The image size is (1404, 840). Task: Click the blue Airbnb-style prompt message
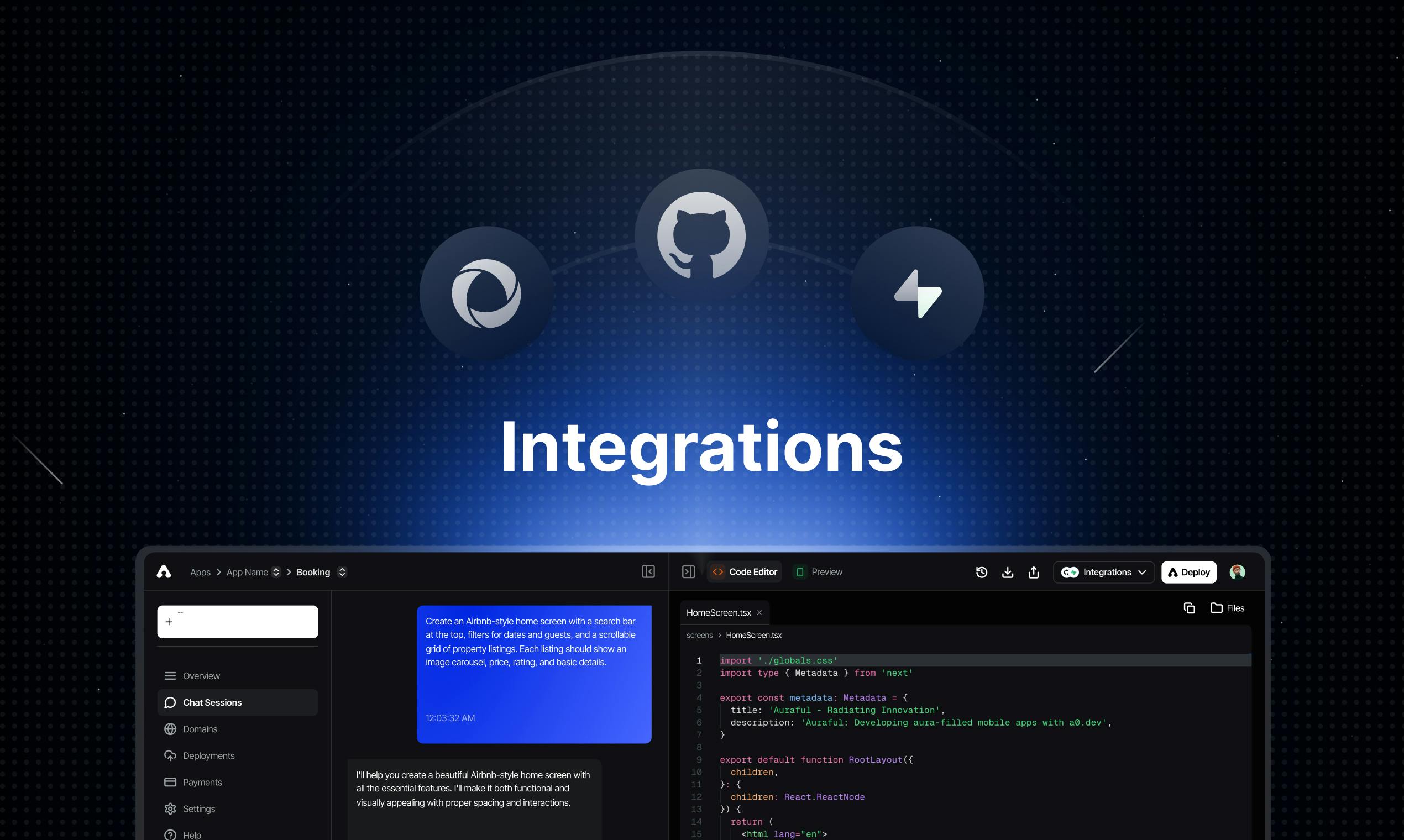pos(534,674)
